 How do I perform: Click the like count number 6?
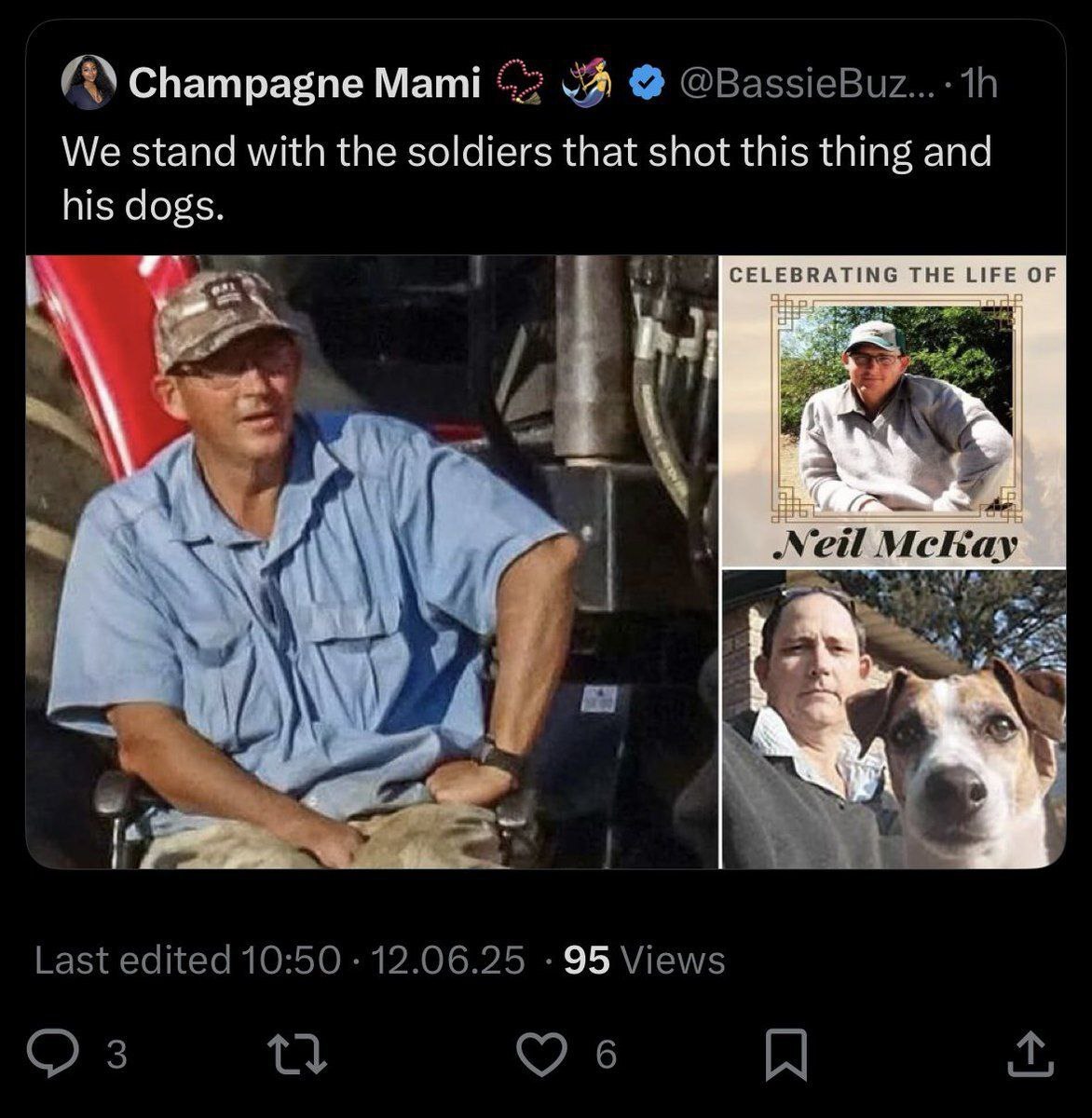[x=606, y=1055]
